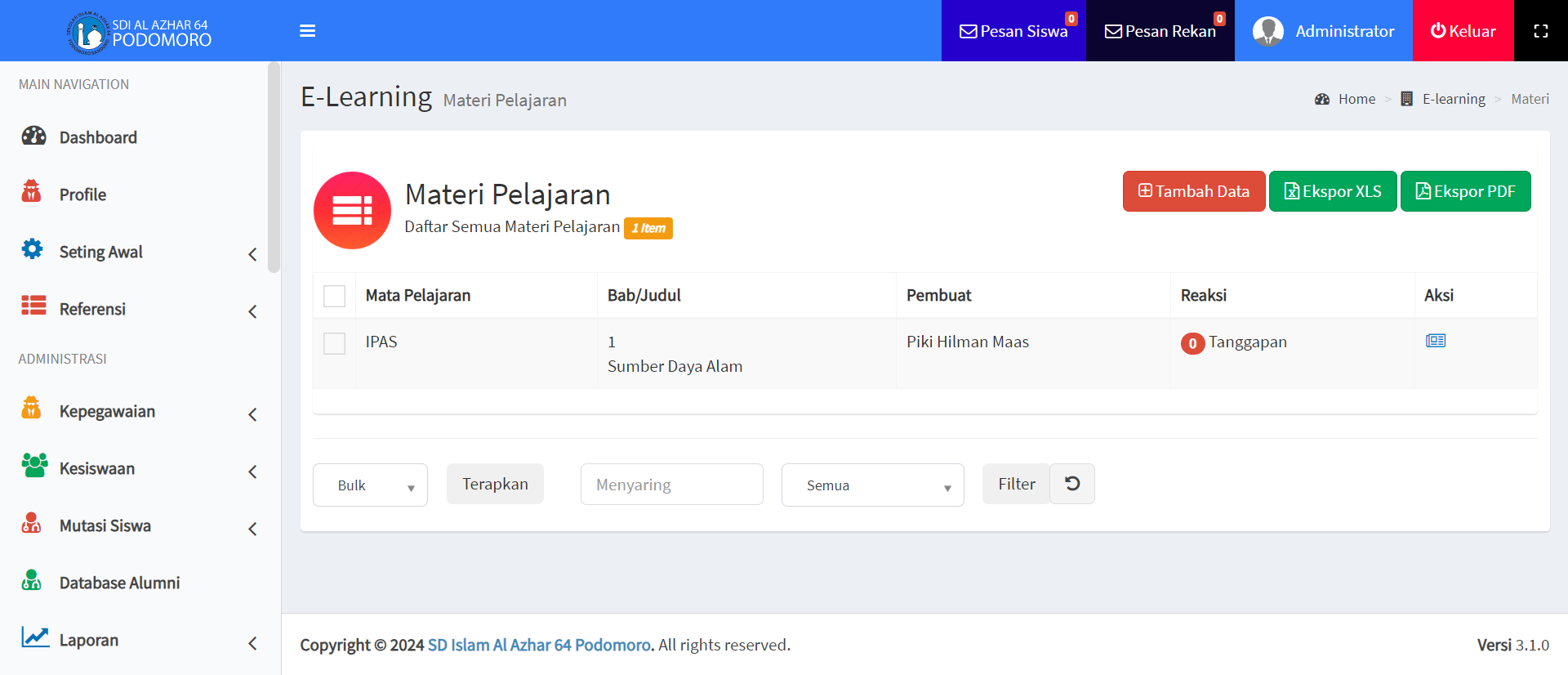Click the hamburger sidebar toggle icon
Image resolution: width=1568 pixels, height=675 pixels.
[307, 31]
